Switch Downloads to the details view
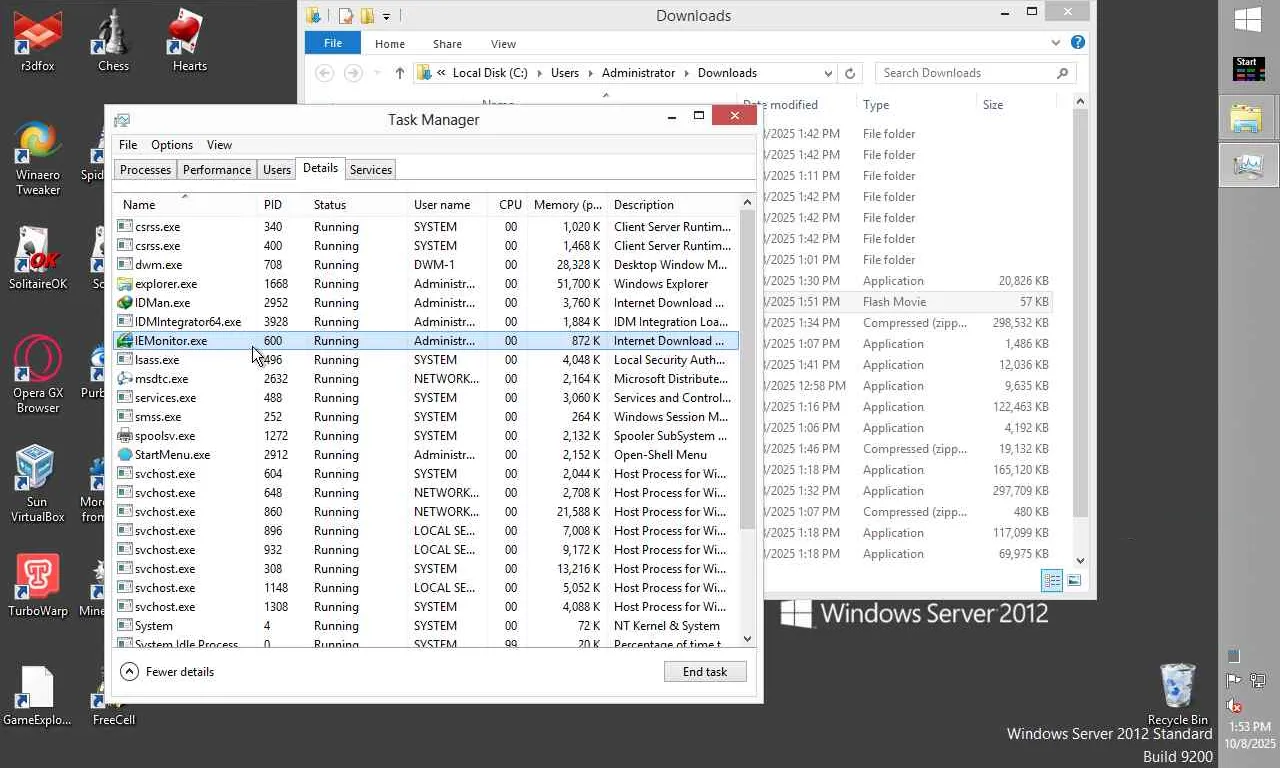The image size is (1280, 768). click(x=1052, y=580)
